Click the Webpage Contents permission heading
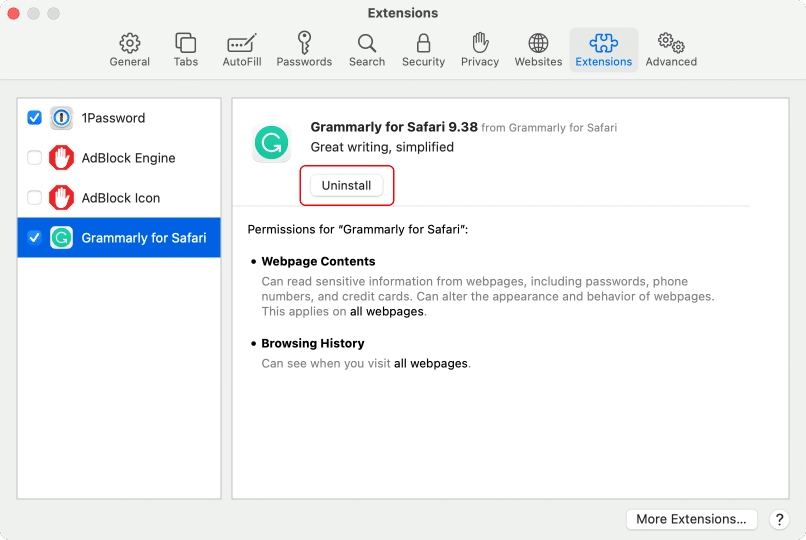Screen dimensions: 806x540 click(318, 262)
